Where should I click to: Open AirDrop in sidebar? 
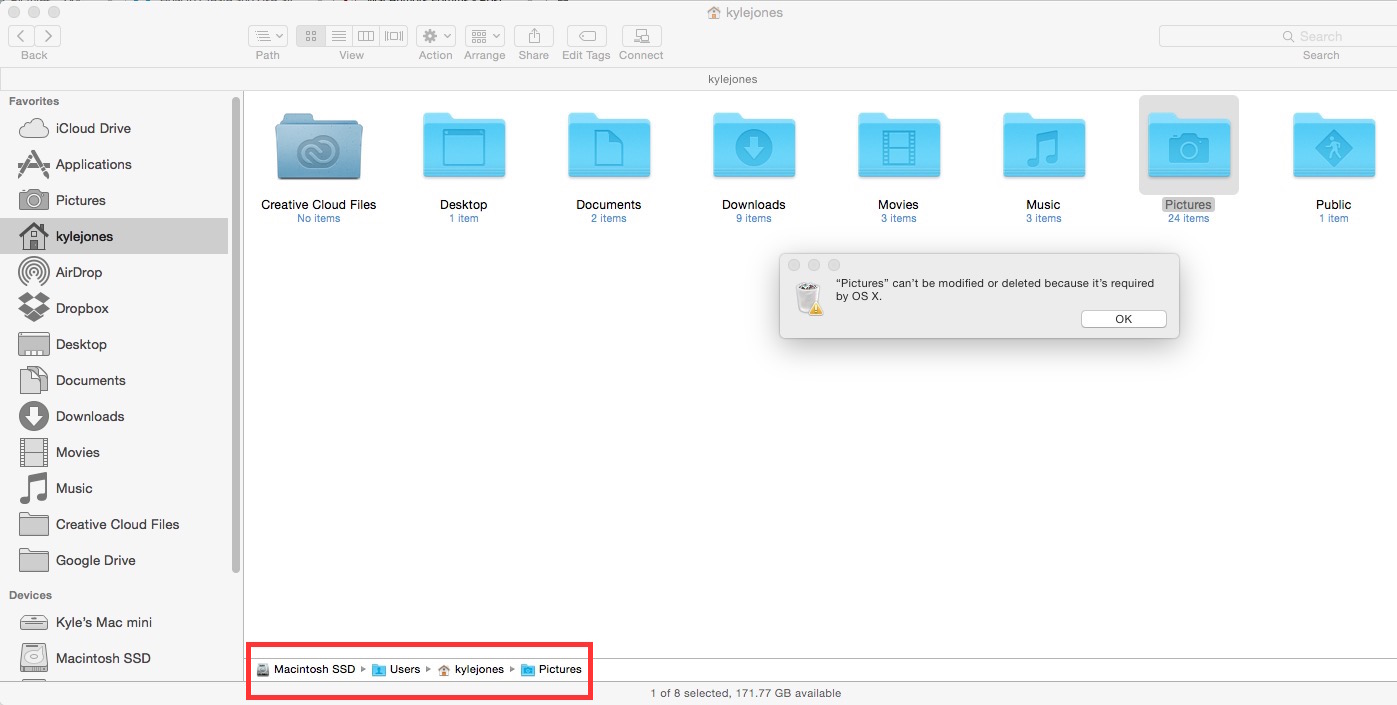coord(114,272)
